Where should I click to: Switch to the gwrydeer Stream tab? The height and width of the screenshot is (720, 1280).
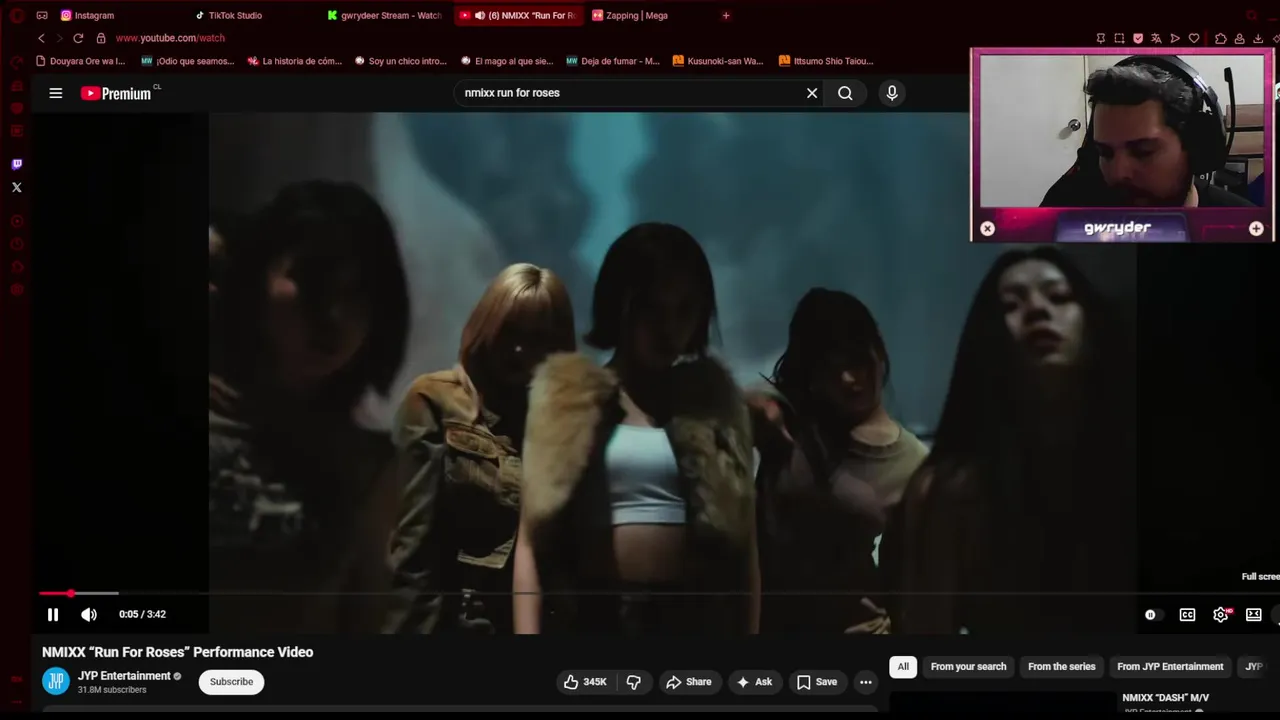(x=385, y=15)
